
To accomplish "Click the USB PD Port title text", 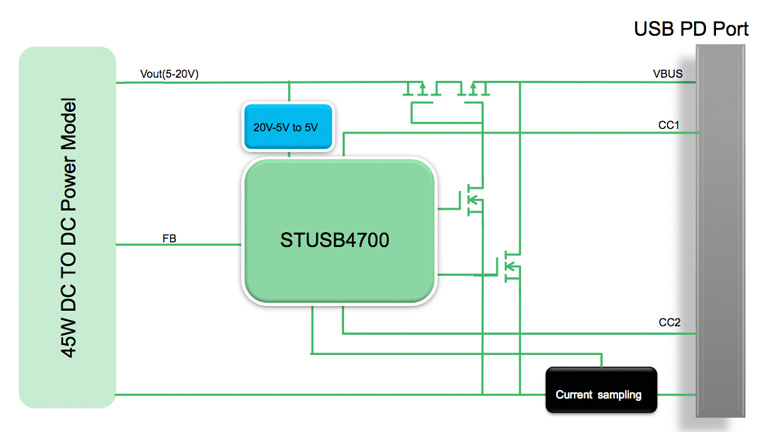I will pyautogui.click(x=691, y=28).
